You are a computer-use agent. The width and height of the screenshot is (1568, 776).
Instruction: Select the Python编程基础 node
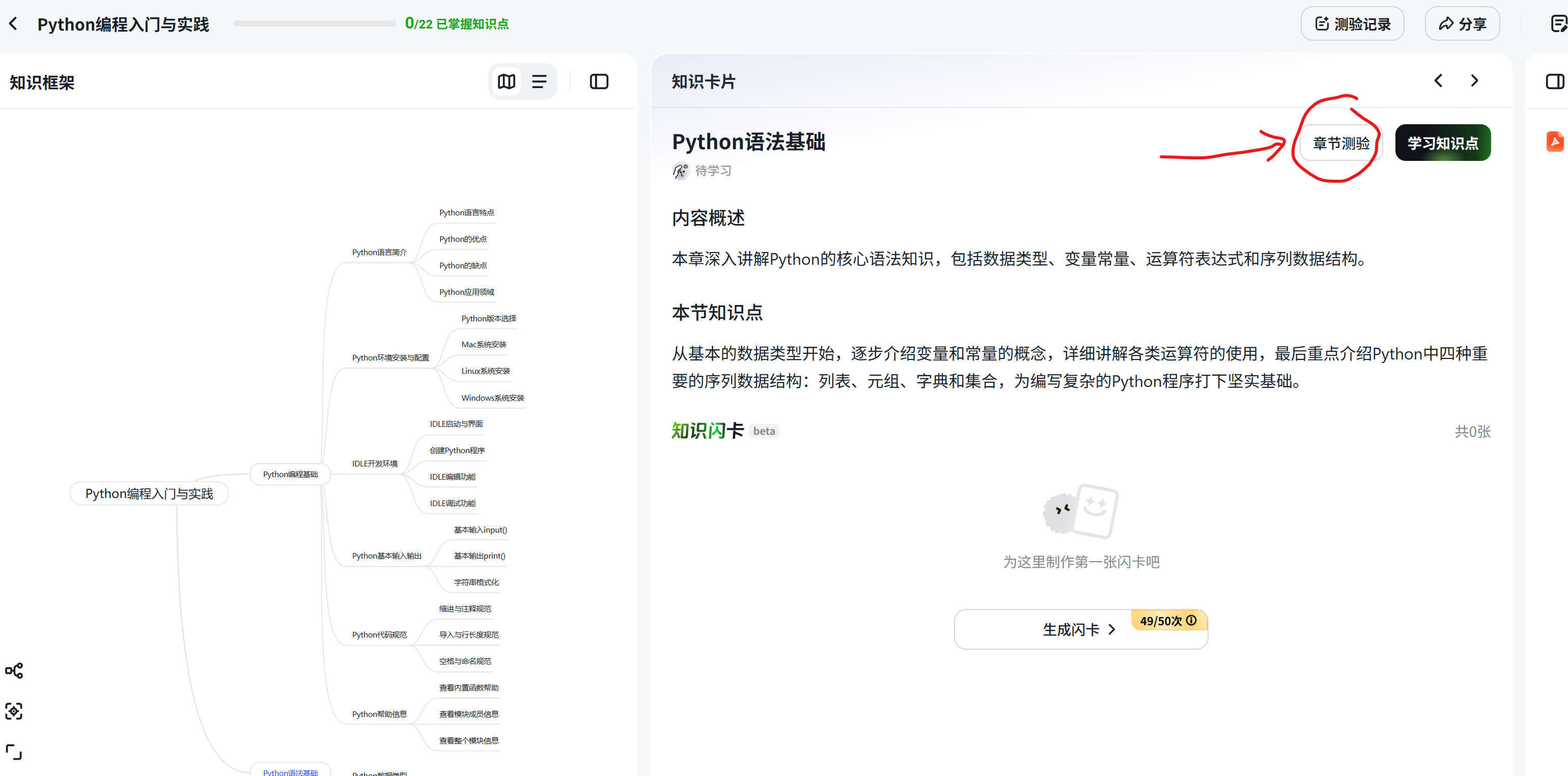[290, 474]
